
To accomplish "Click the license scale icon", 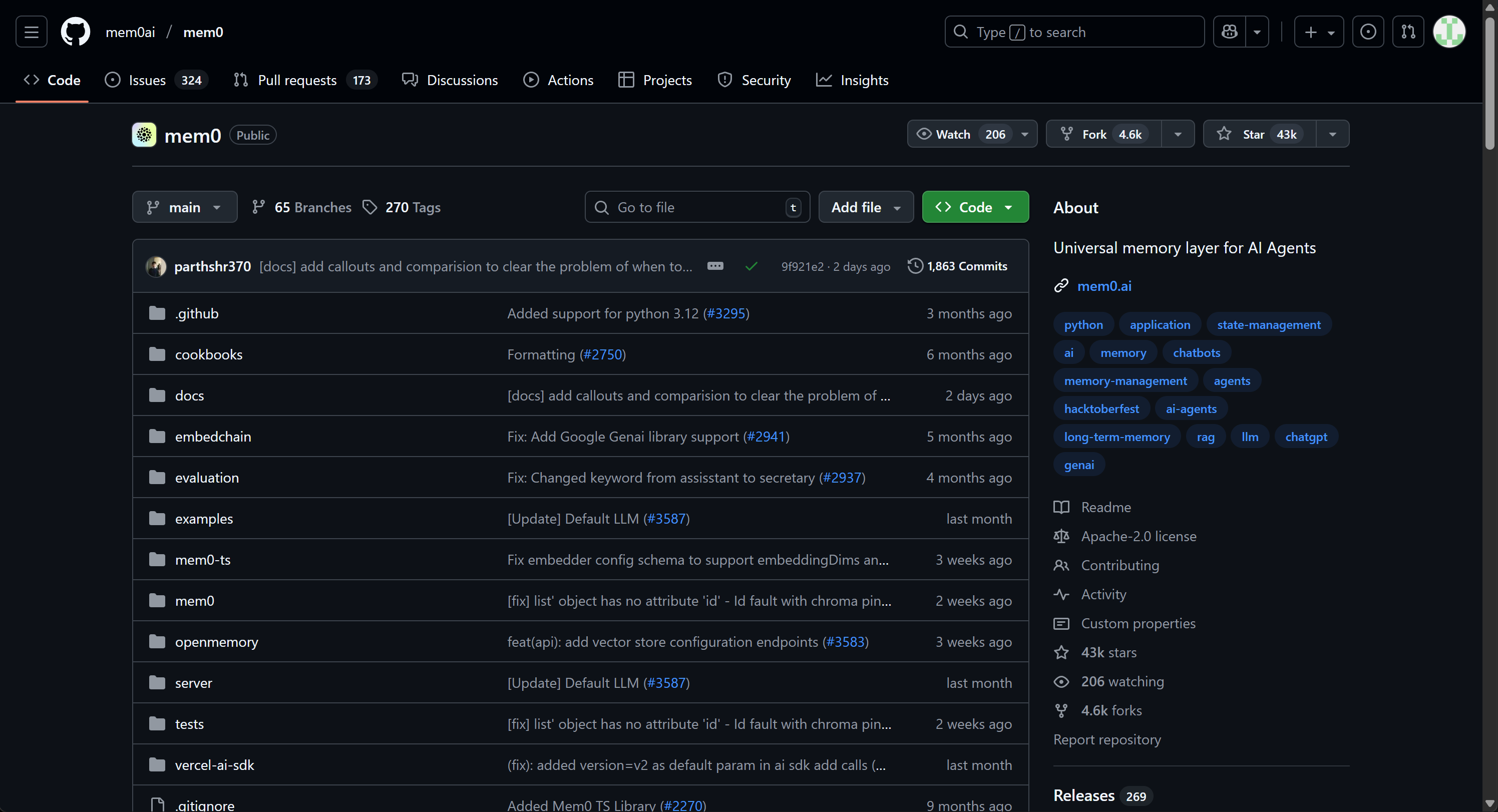I will tap(1061, 536).
